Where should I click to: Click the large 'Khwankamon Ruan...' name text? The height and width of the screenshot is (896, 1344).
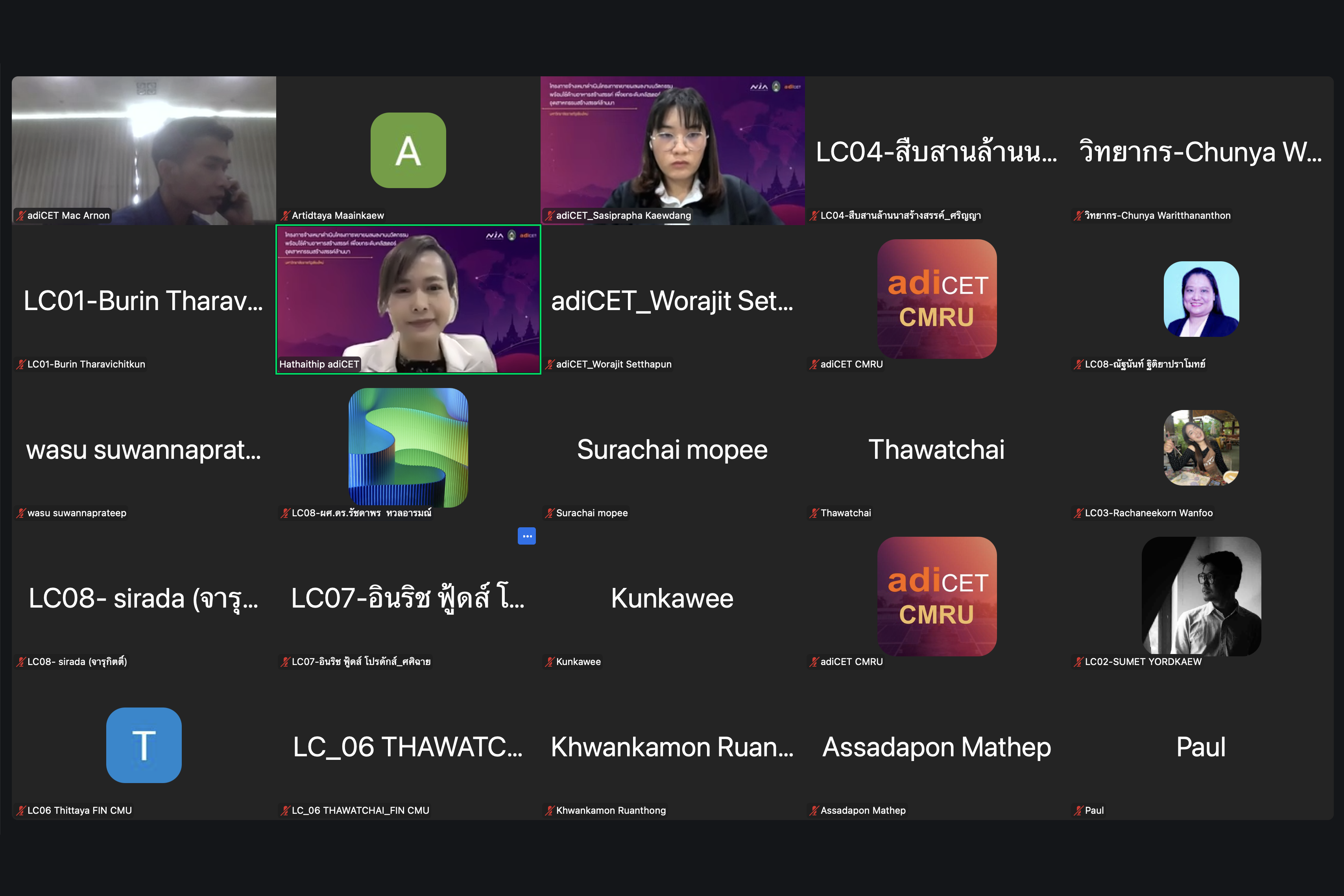pyautogui.click(x=672, y=747)
